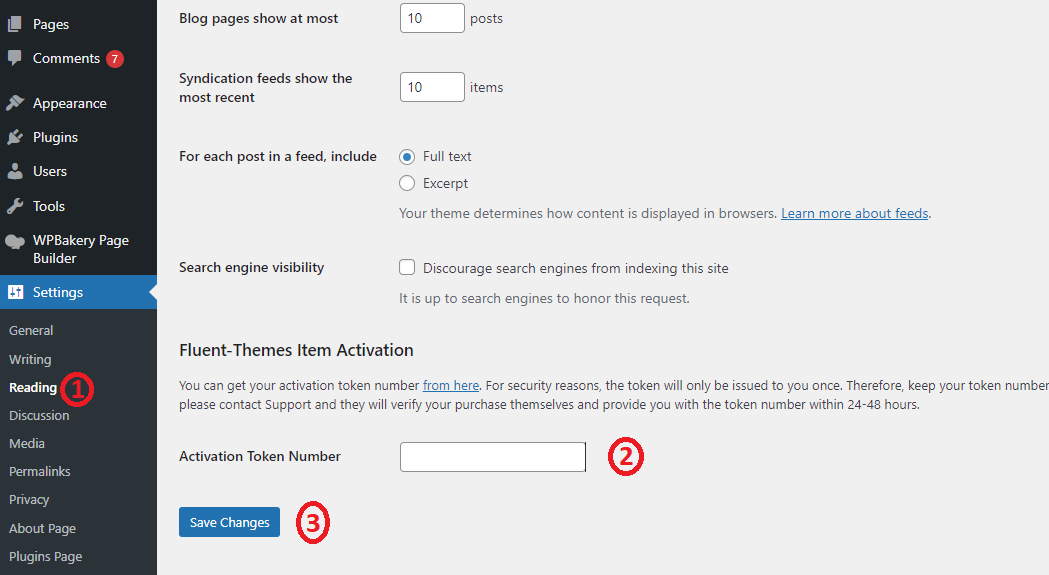The height and width of the screenshot is (575, 1049).
Task: Click the Syndication feeds items number field
Action: (432, 87)
